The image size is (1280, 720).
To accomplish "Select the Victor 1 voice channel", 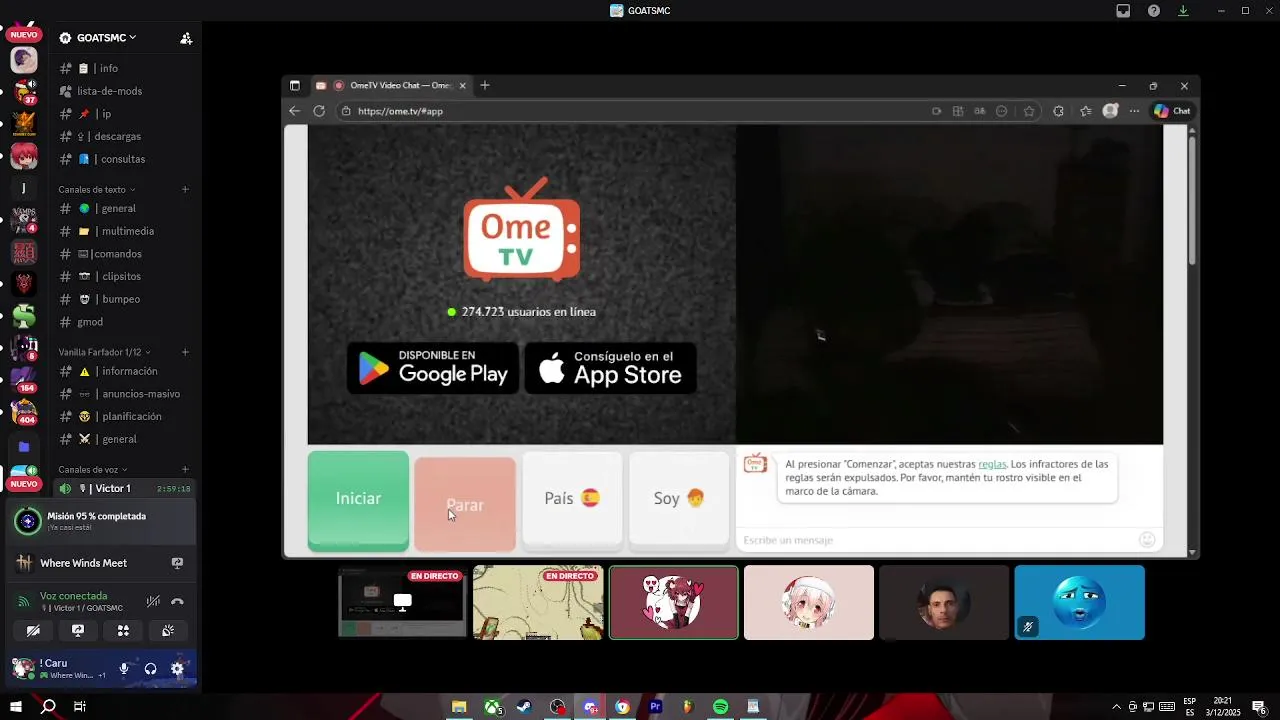I will coord(125,488).
